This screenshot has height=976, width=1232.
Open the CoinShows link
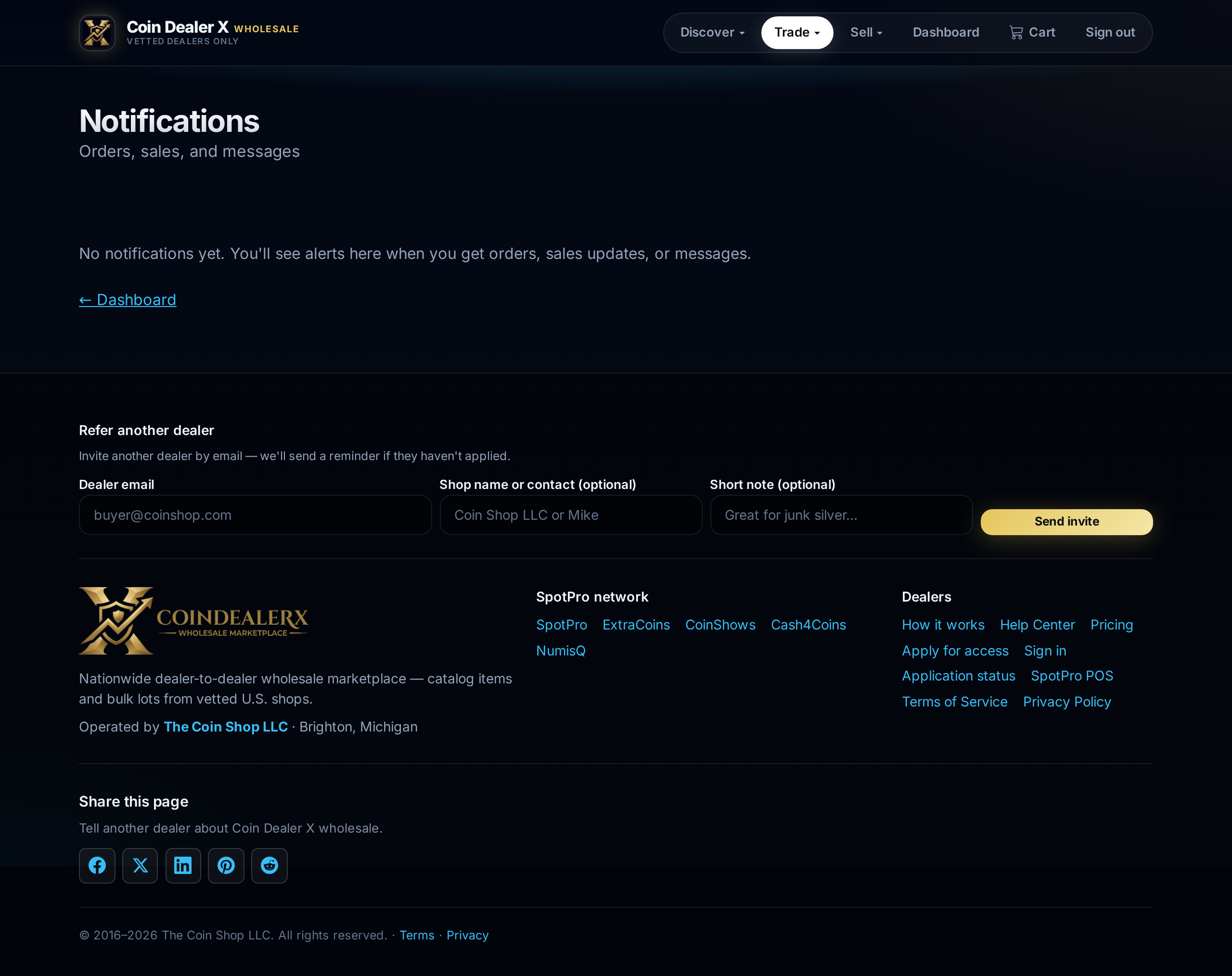click(x=720, y=625)
